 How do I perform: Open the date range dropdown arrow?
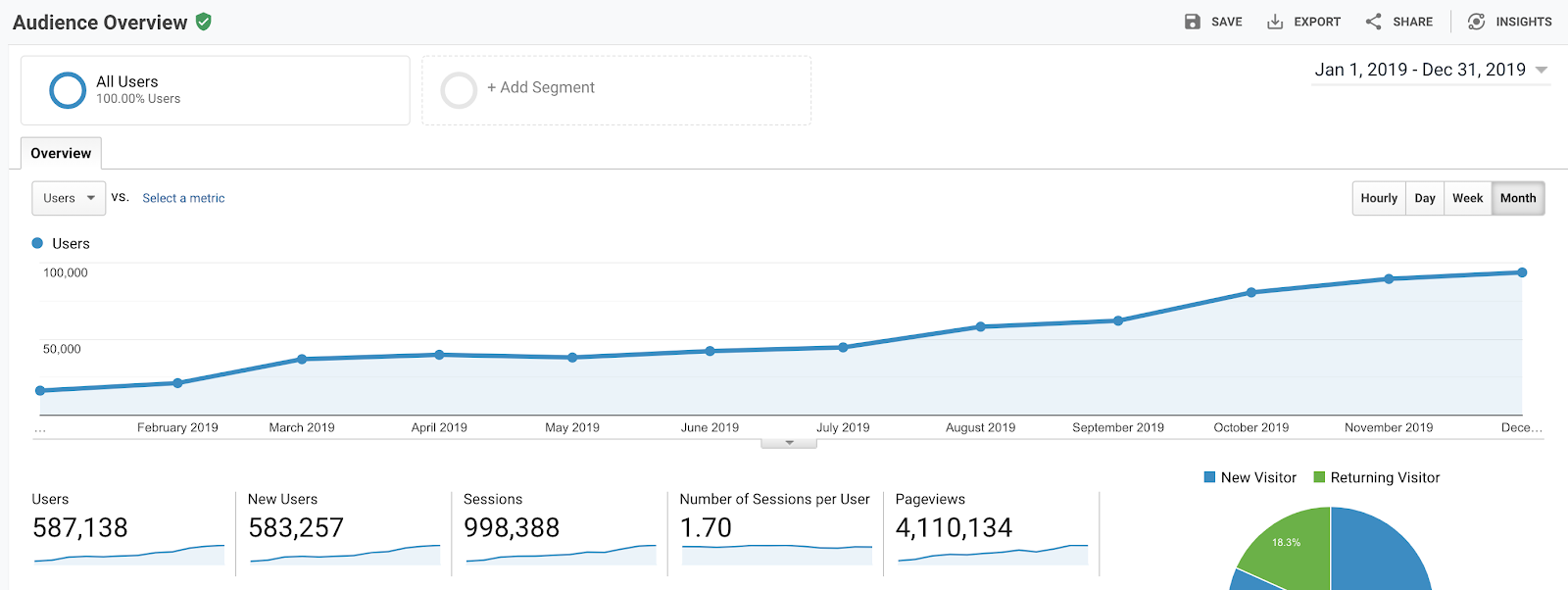tap(1542, 70)
